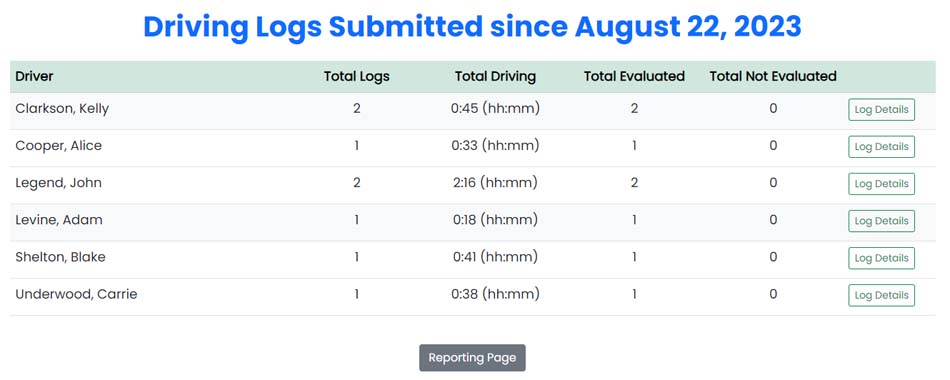Click the 0:33 (hh:mm) driving time

point(495,146)
